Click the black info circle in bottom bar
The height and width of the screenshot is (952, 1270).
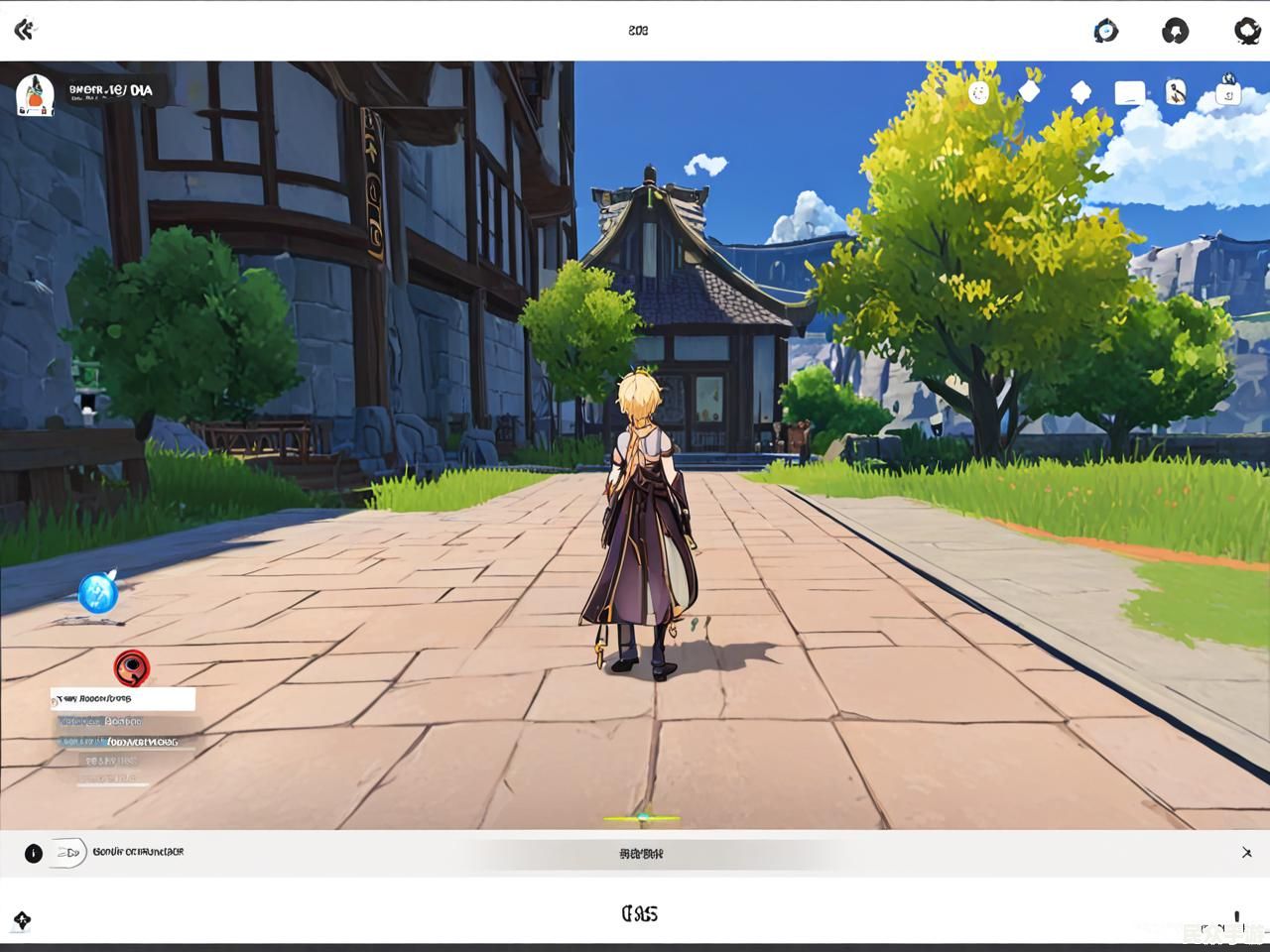pos(33,853)
